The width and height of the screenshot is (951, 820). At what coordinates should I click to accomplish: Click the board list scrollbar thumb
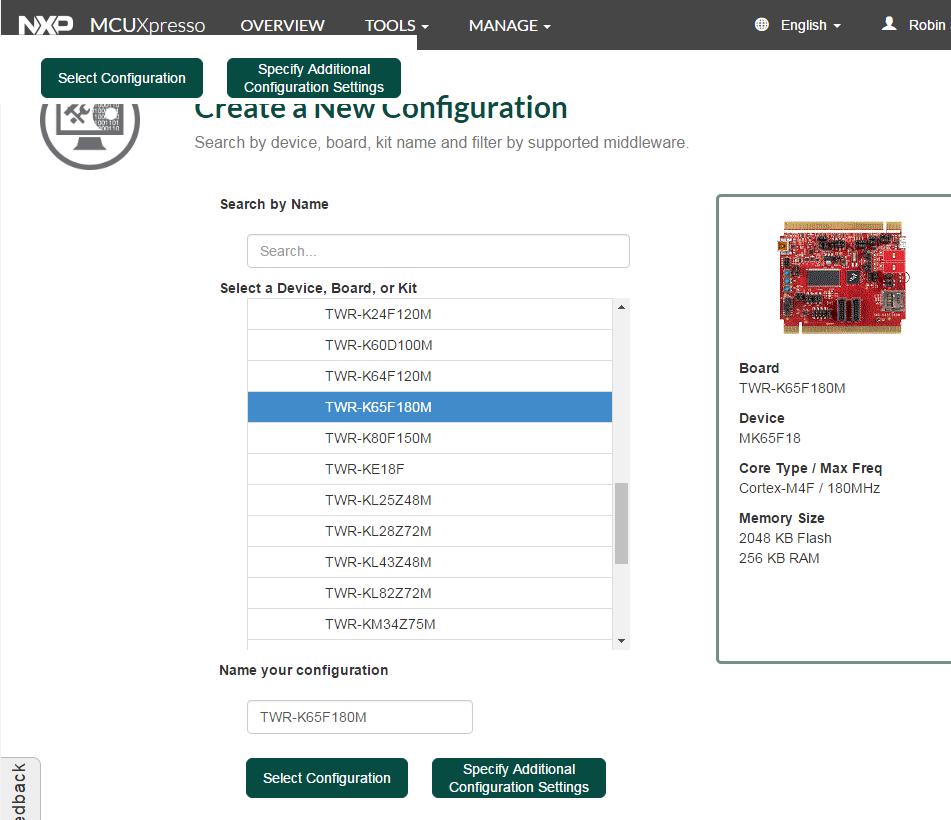coord(621,523)
